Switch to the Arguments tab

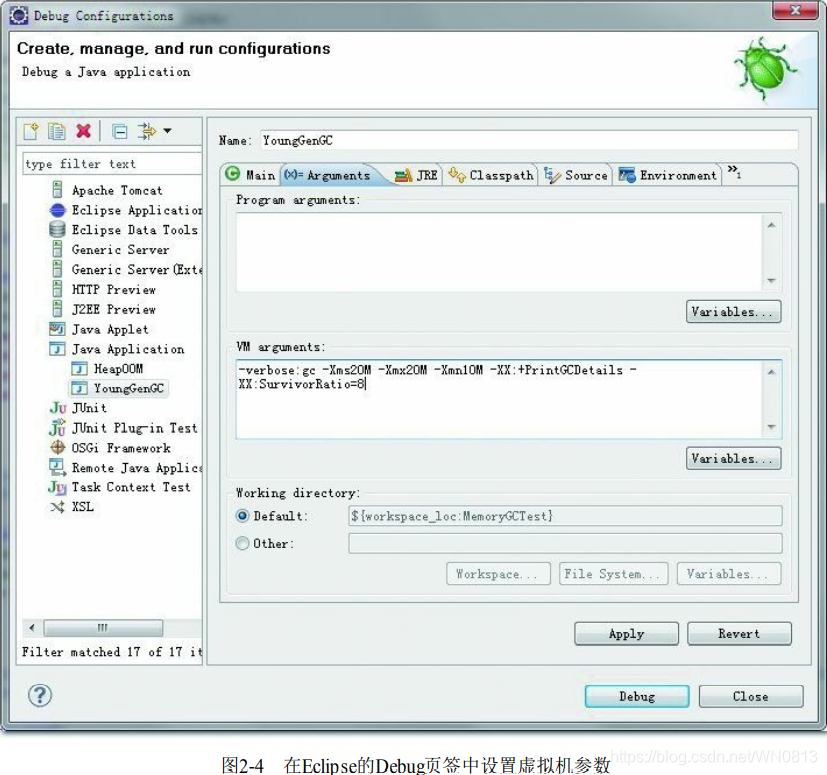coord(327,175)
